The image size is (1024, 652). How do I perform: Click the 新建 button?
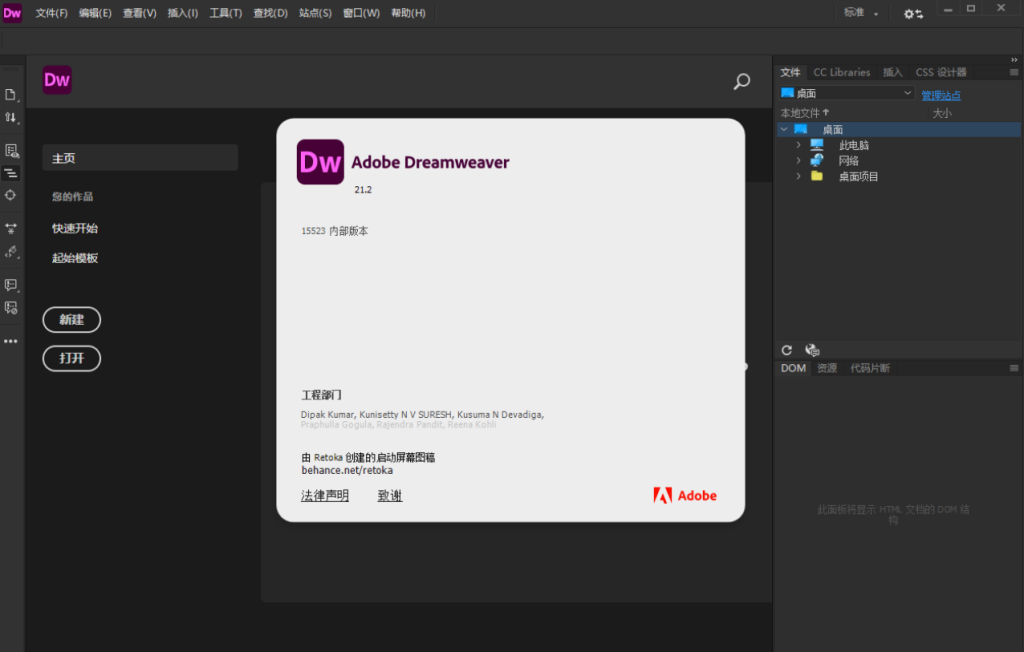[x=71, y=320]
